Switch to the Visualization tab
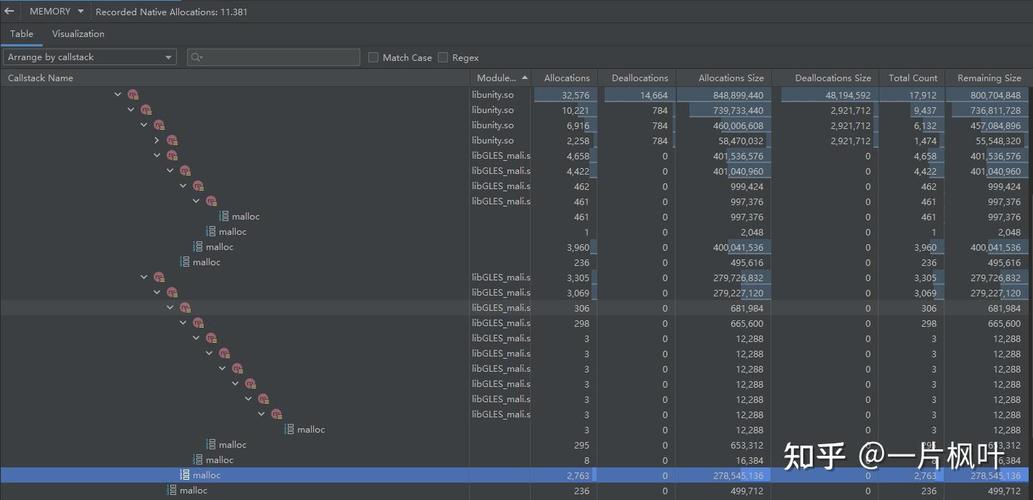 (78, 34)
